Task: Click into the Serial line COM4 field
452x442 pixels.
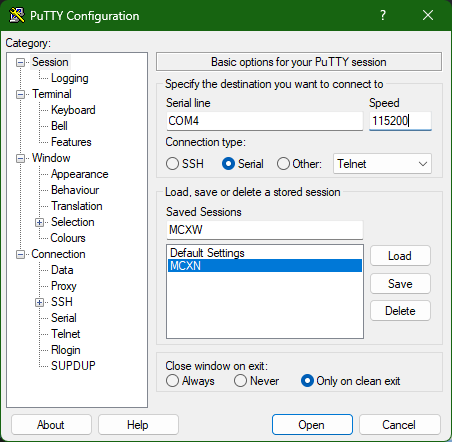Action: click(x=265, y=121)
